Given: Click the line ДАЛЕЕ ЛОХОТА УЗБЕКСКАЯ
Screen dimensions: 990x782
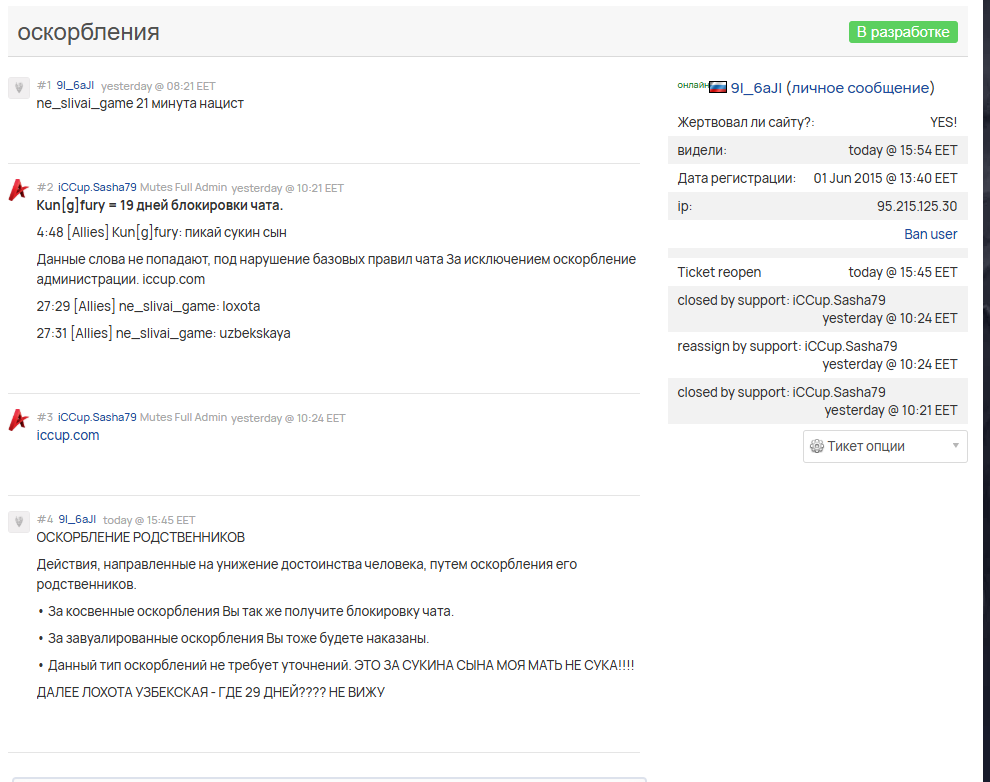Looking at the screenshot, I should [211, 692].
